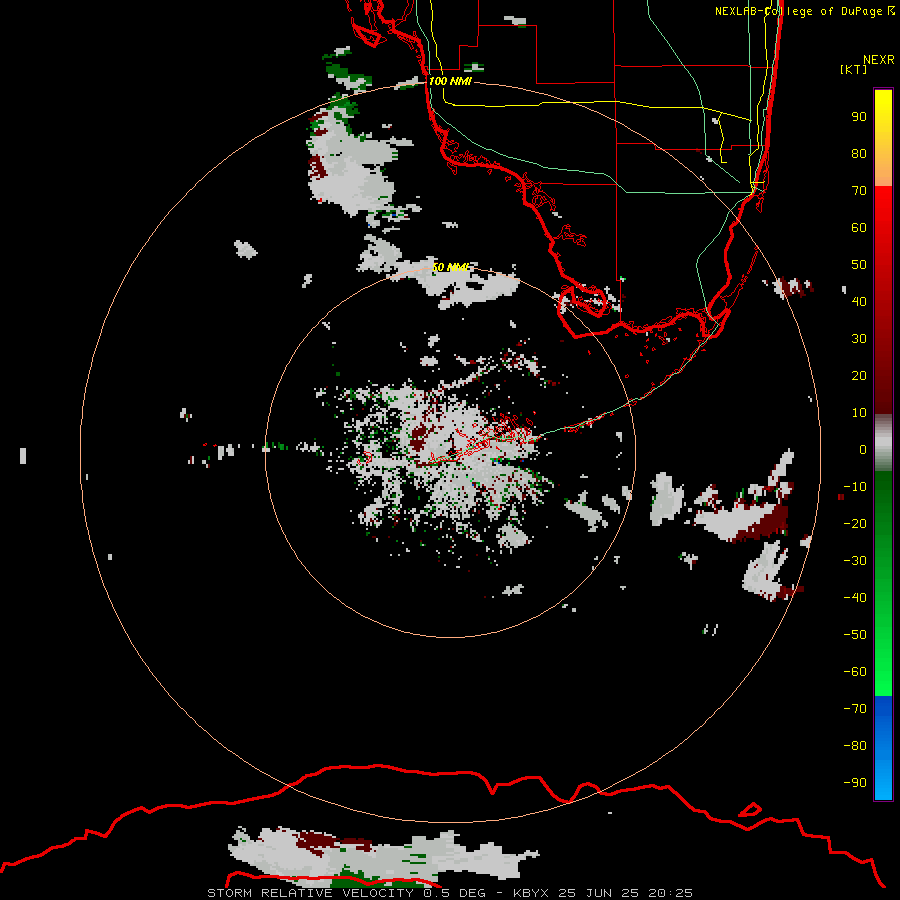Click the "70" value on the velocity scale
Screen dimensions: 900x900
click(859, 191)
